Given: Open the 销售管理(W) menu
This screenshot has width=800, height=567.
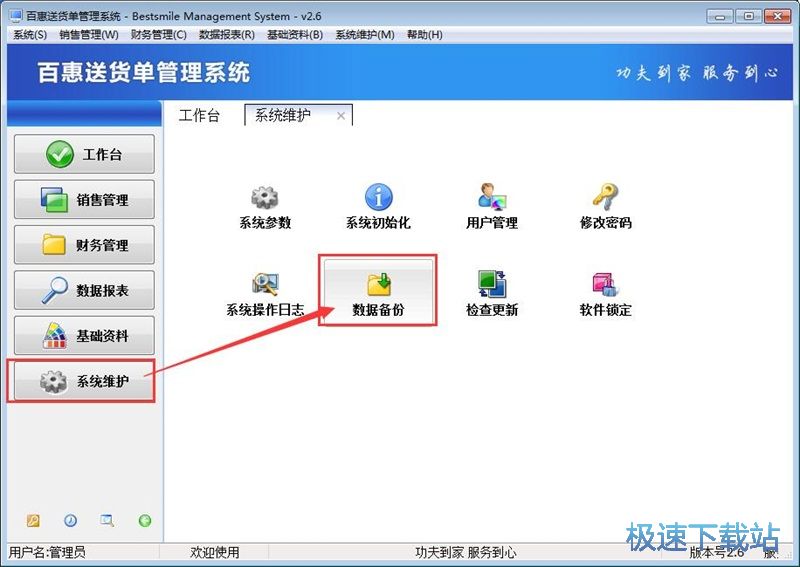Looking at the screenshot, I should tap(89, 35).
